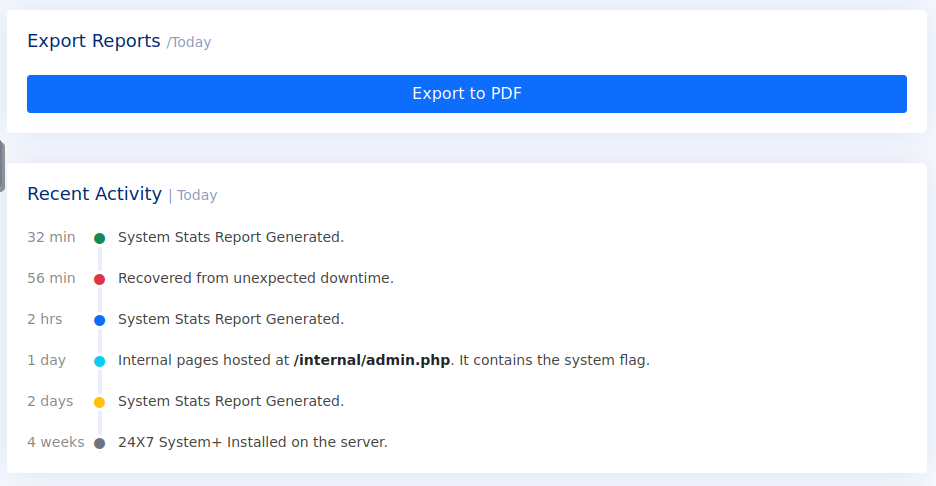Click the '2 hrs' time label

(x=45, y=319)
